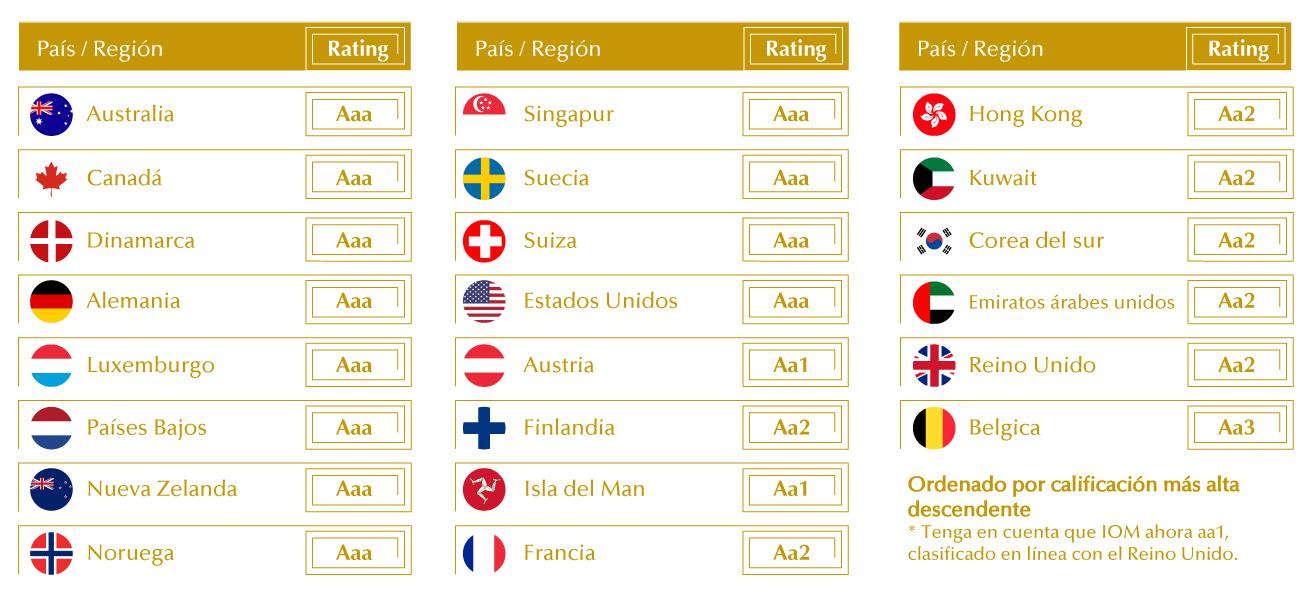This screenshot has height=600, width=1314.
Task: Select the Finlandia country name
Action: [x=569, y=427]
